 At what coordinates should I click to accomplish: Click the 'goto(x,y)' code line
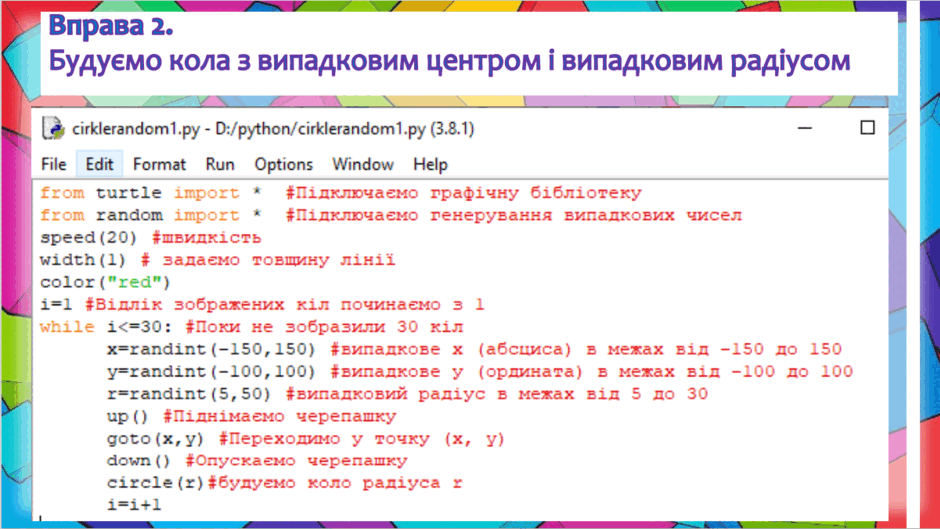tap(155, 439)
